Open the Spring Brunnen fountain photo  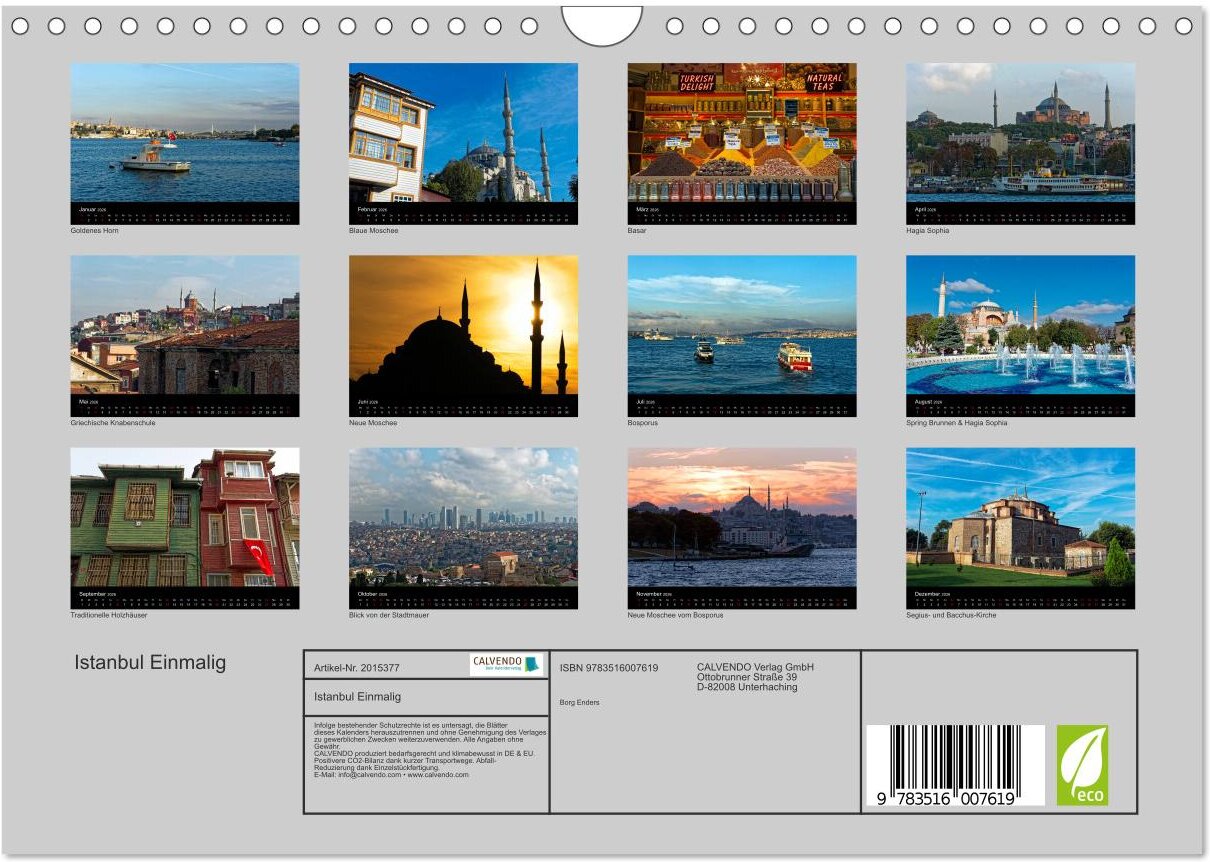(x=1020, y=324)
